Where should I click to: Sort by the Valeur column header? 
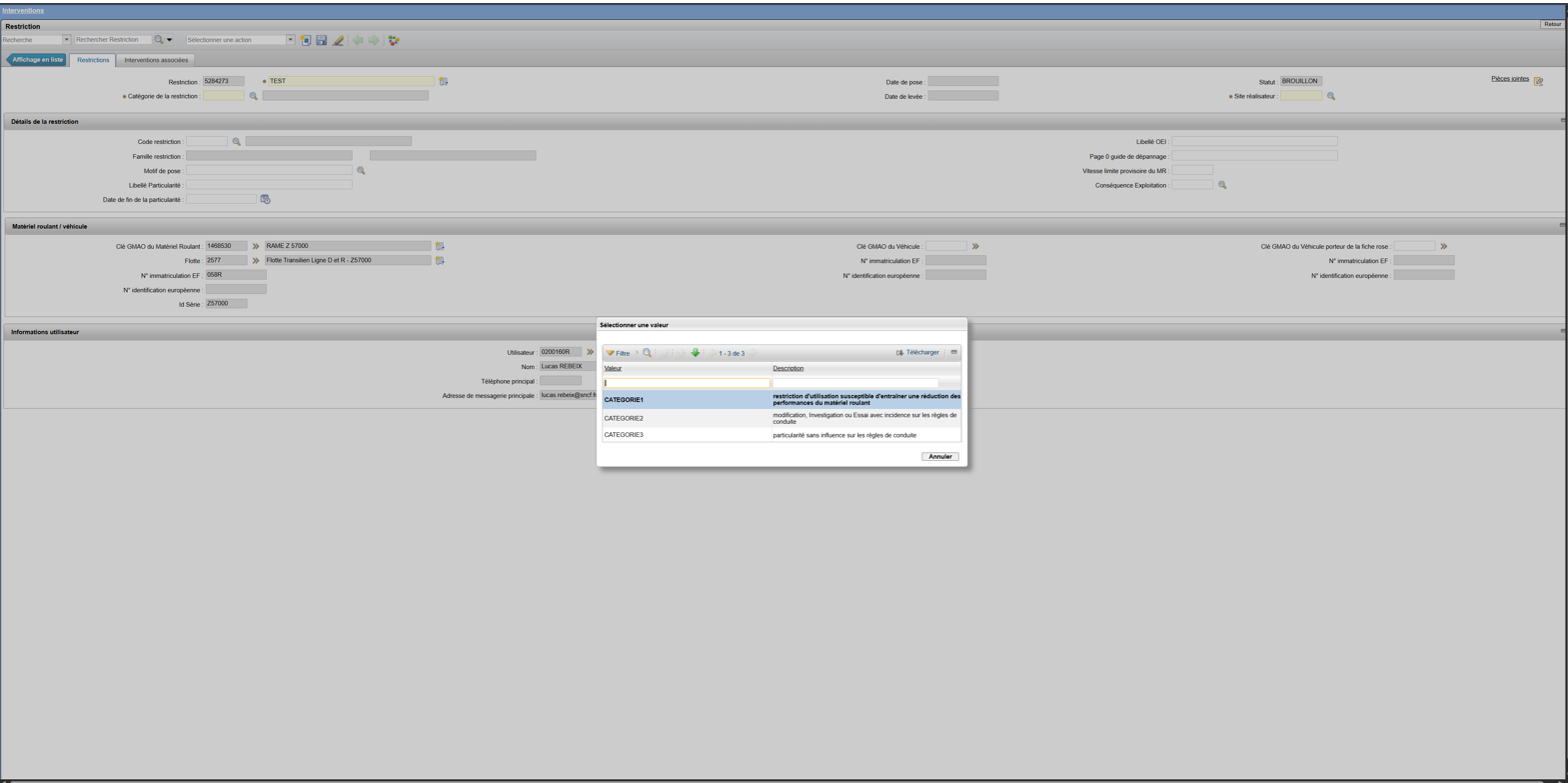point(613,368)
